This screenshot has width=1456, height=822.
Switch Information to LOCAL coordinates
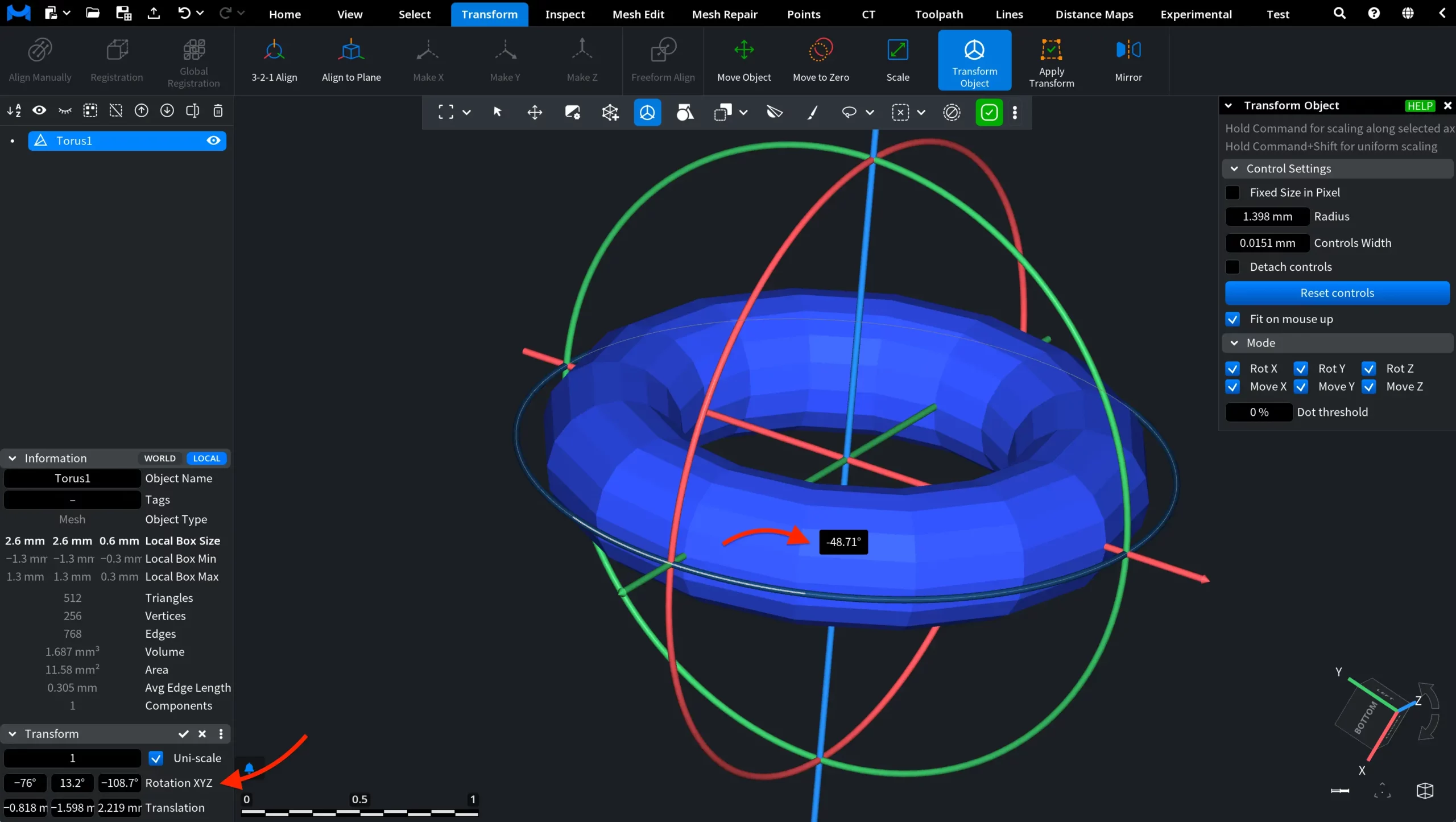point(206,458)
